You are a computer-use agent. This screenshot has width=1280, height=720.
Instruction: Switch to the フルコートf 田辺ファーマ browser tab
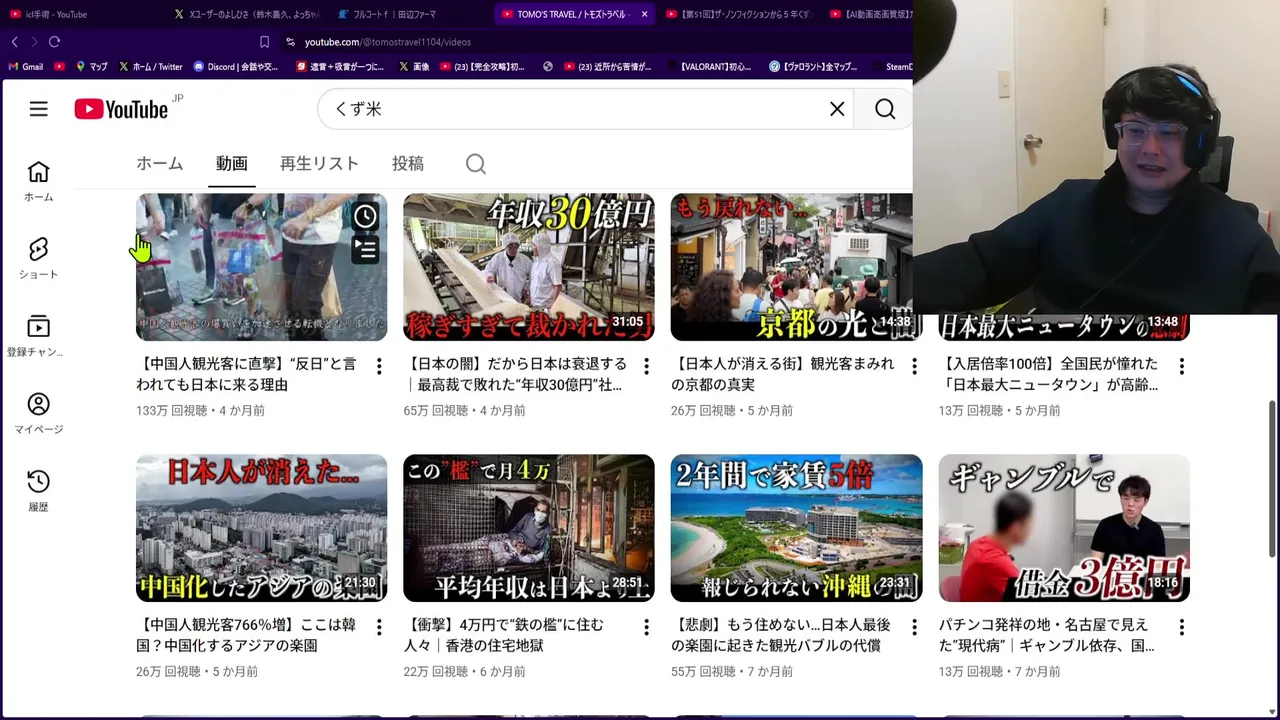[x=410, y=14]
